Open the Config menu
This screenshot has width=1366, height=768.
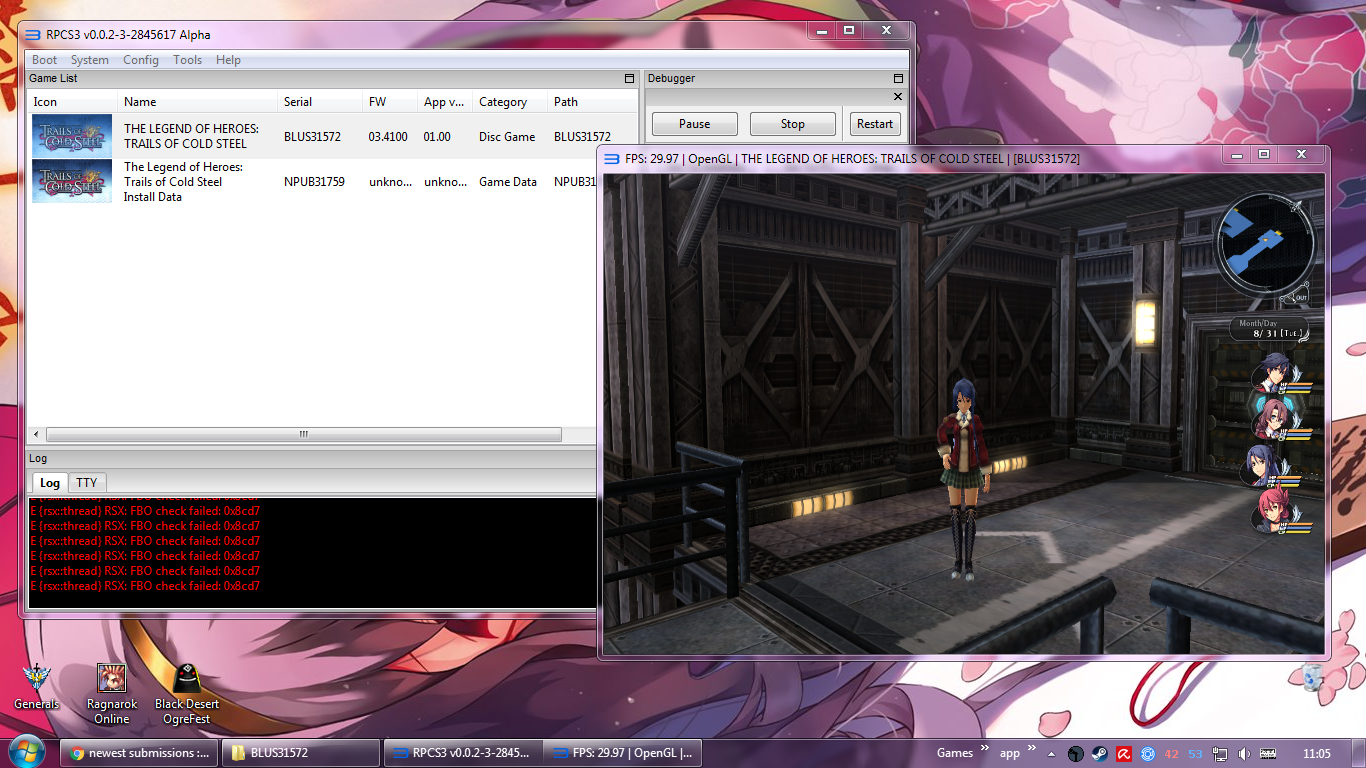tap(140, 60)
